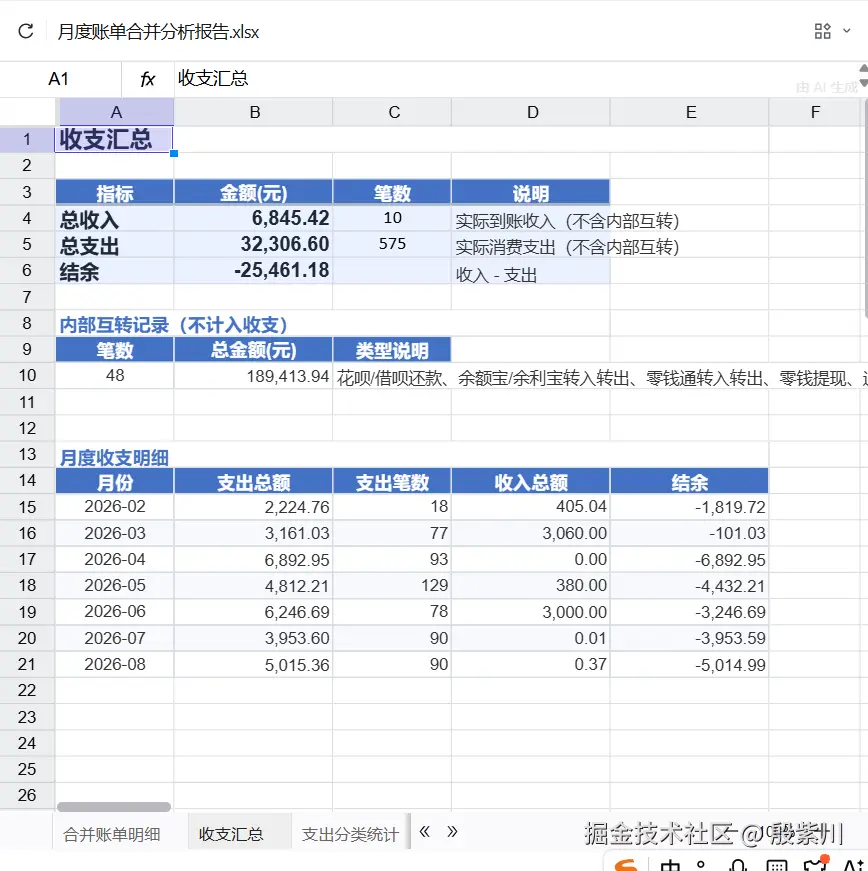
Task: Click the 指标 header cell
Action: coord(114,193)
